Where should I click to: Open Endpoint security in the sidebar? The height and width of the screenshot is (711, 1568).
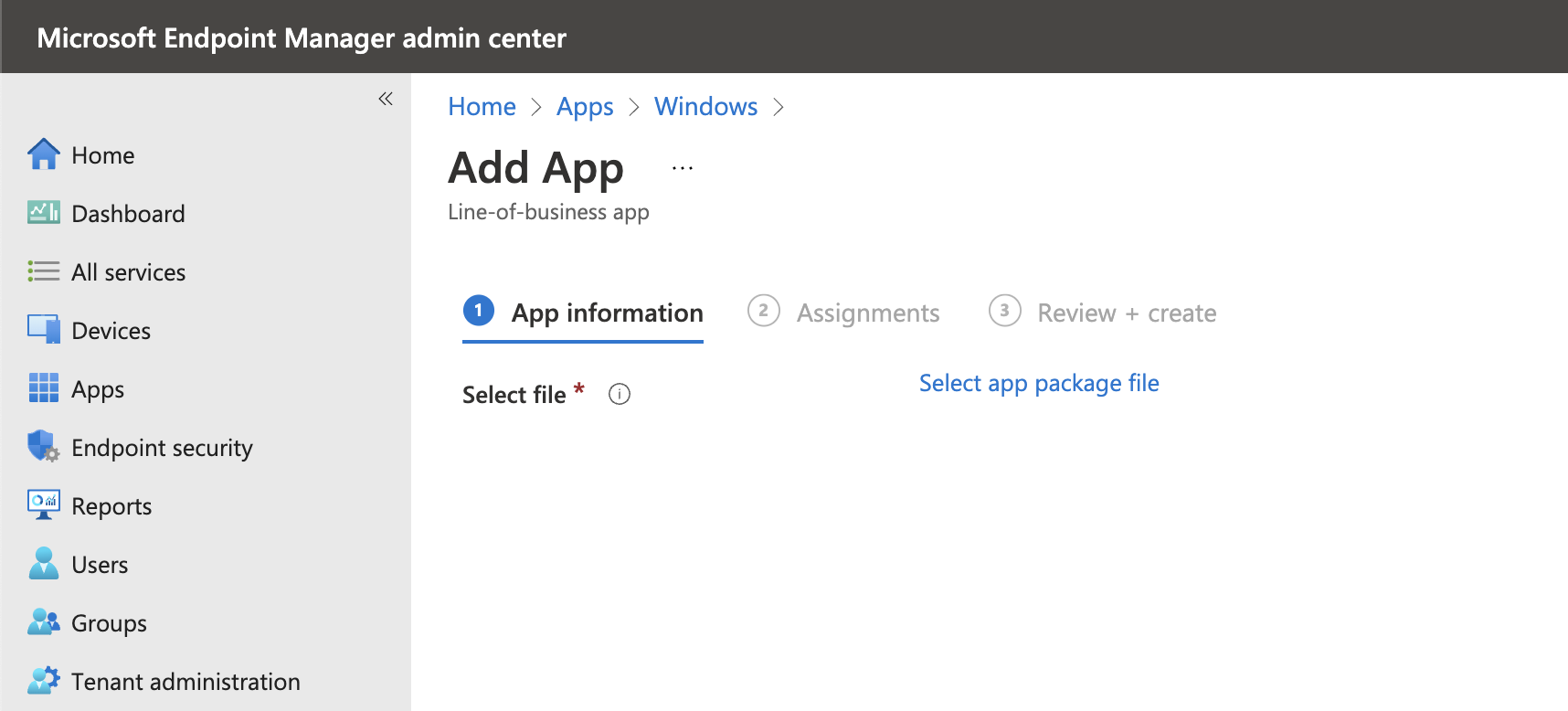point(162,449)
